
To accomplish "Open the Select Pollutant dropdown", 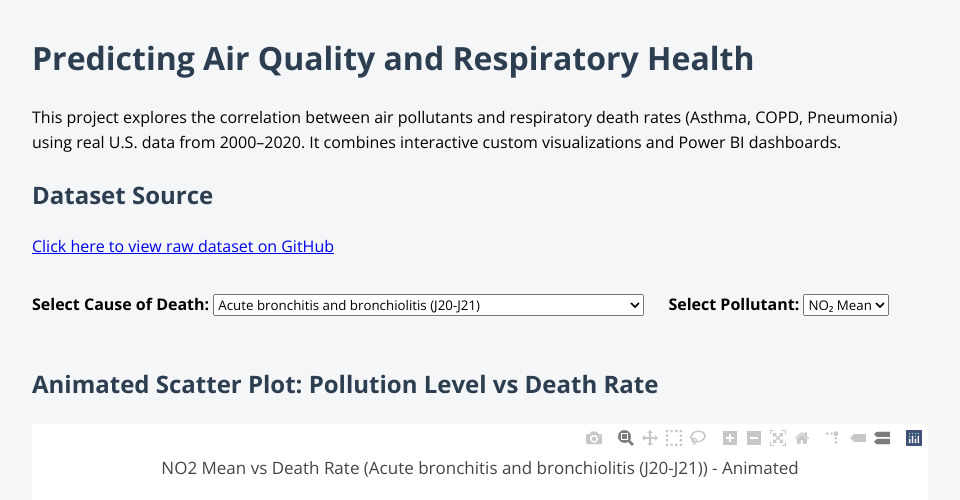I will pyautogui.click(x=846, y=305).
